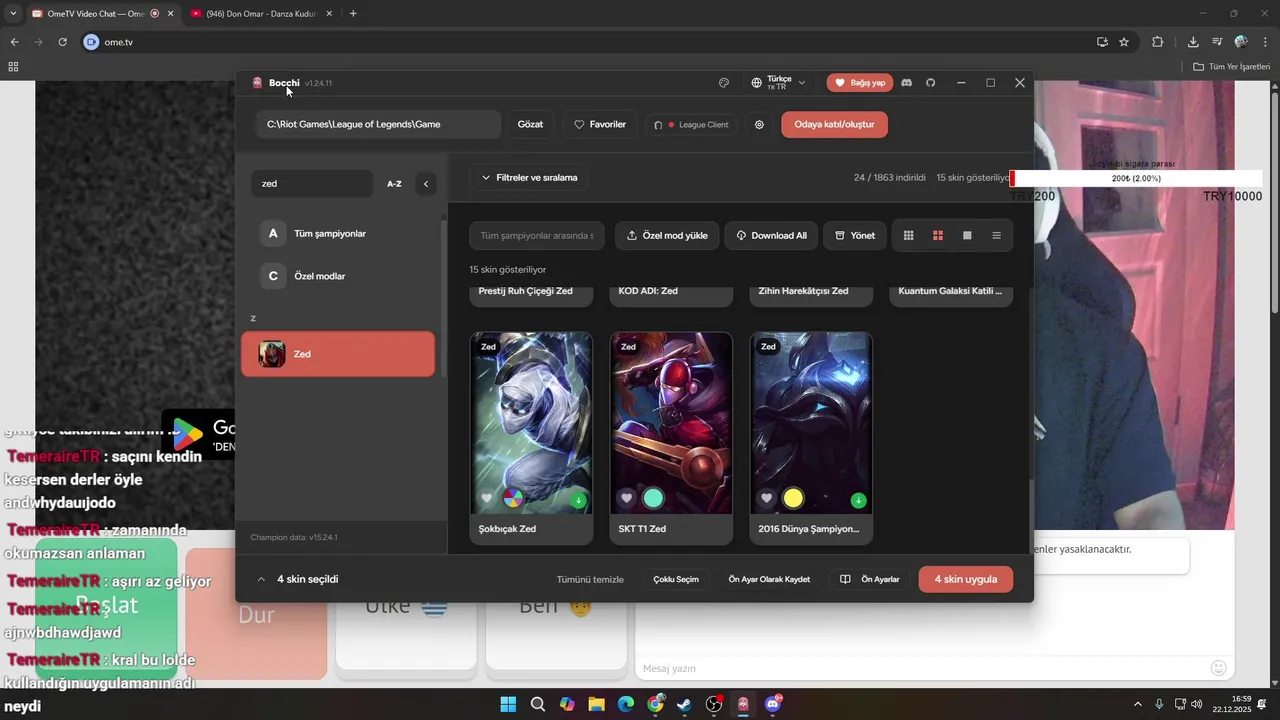Open the Windows Start menu
The width and height of the screenshot is (1280, 720).
pos(508,704)
